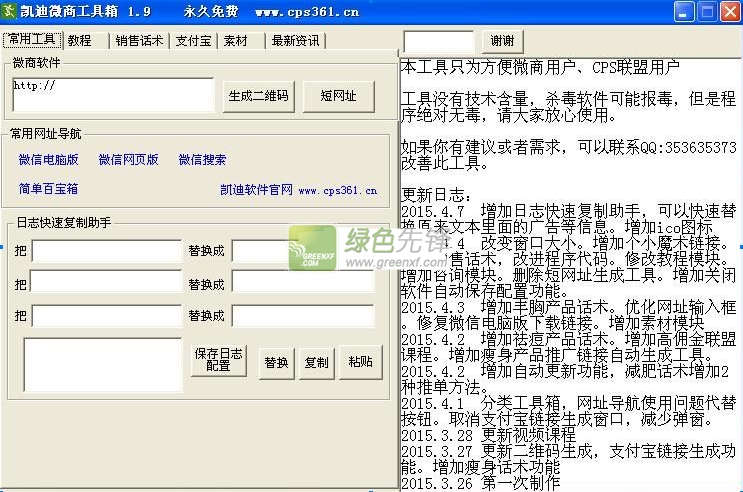Switch to the 支付宝 tab

(193, 41)
